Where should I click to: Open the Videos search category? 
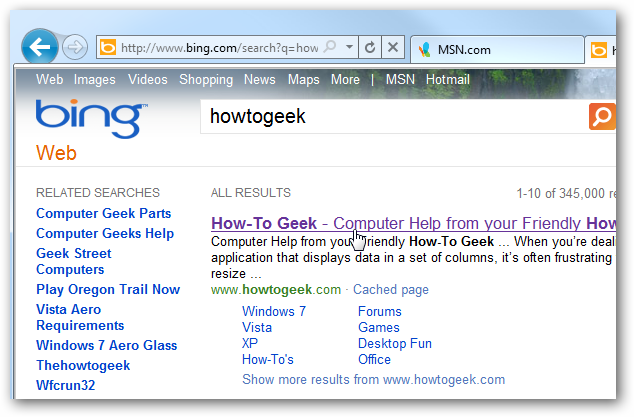[148, 79]
